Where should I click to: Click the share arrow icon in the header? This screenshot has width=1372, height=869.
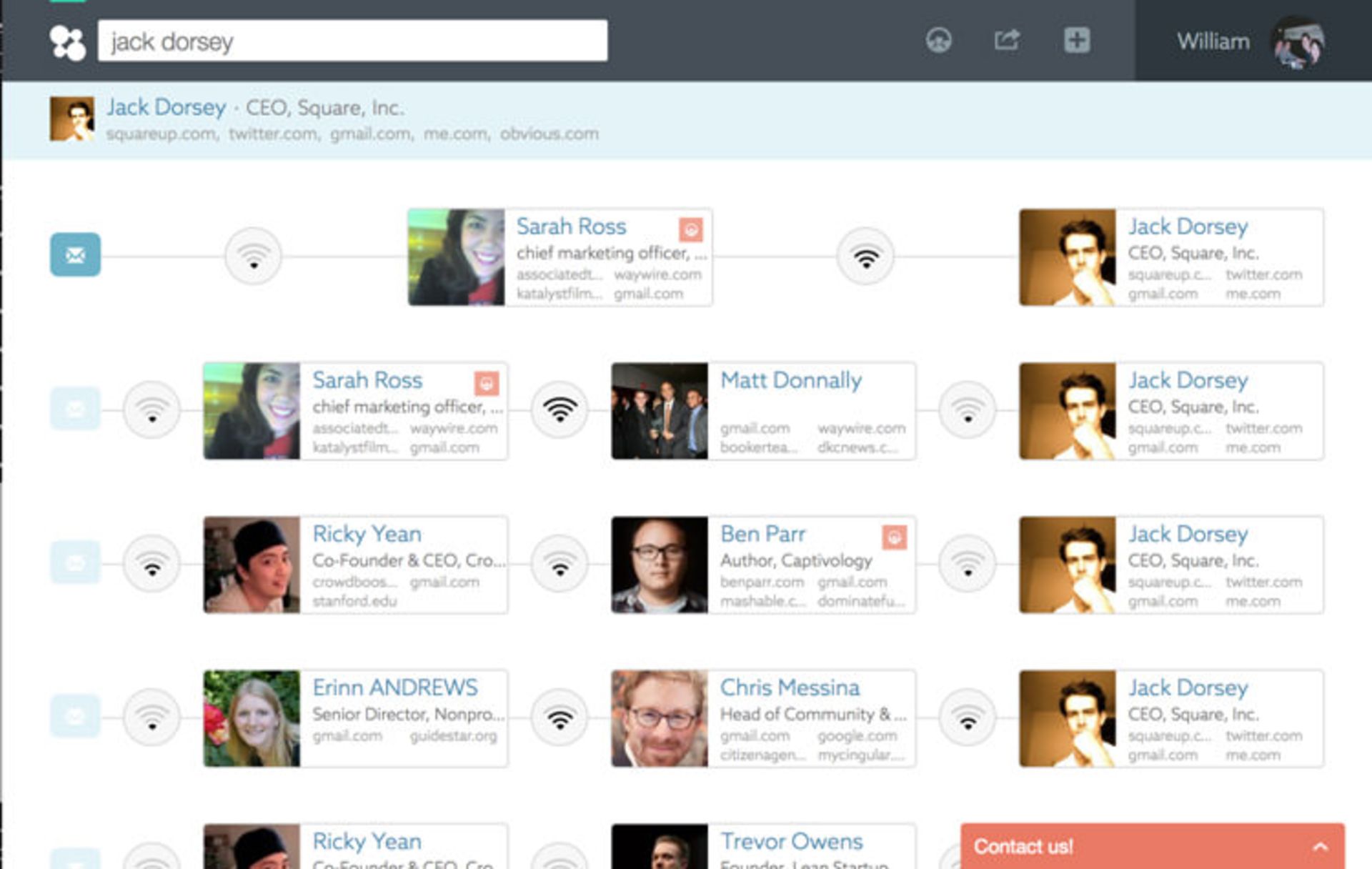tap(1007, 40)
